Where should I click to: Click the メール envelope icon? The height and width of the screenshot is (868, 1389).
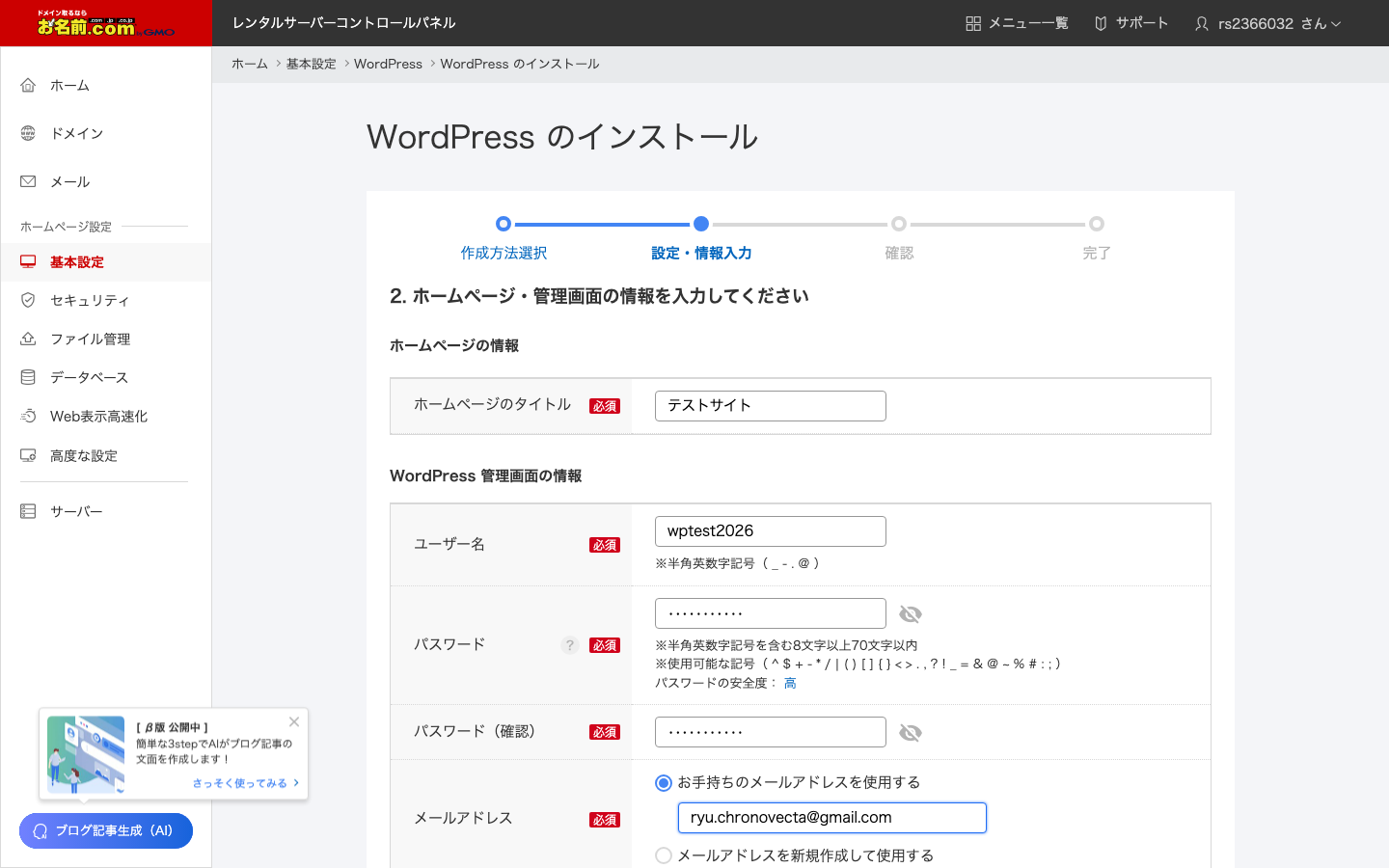pyautogui.click(x=28, y=181)
